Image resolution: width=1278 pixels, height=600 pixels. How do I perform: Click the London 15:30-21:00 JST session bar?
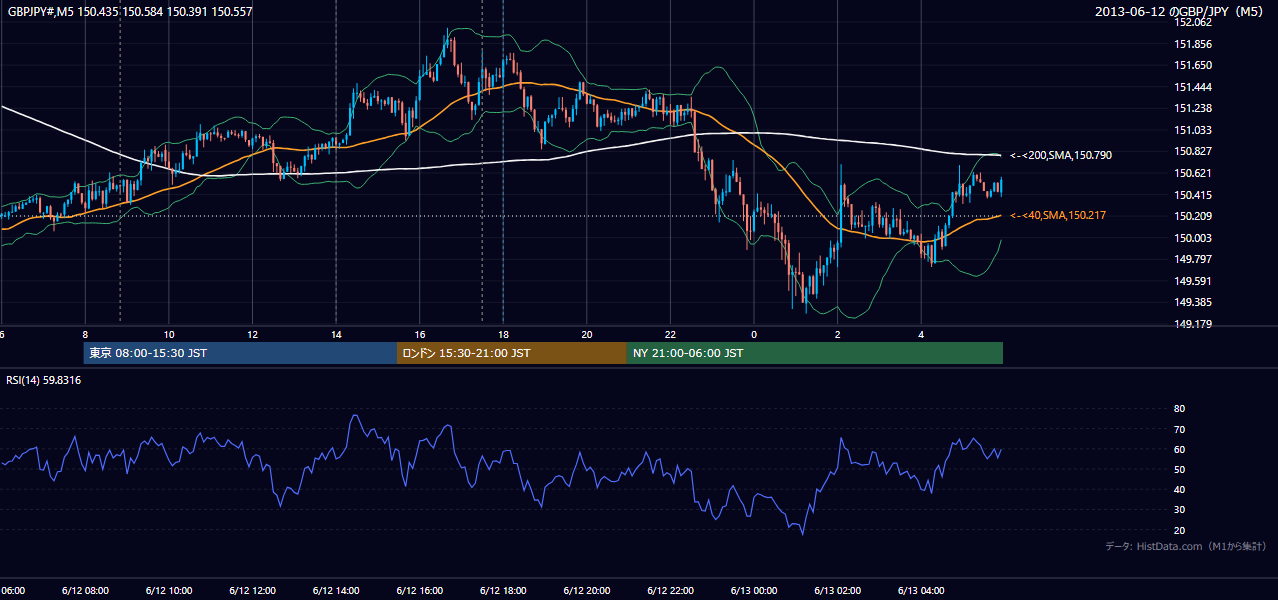(512, 353)
